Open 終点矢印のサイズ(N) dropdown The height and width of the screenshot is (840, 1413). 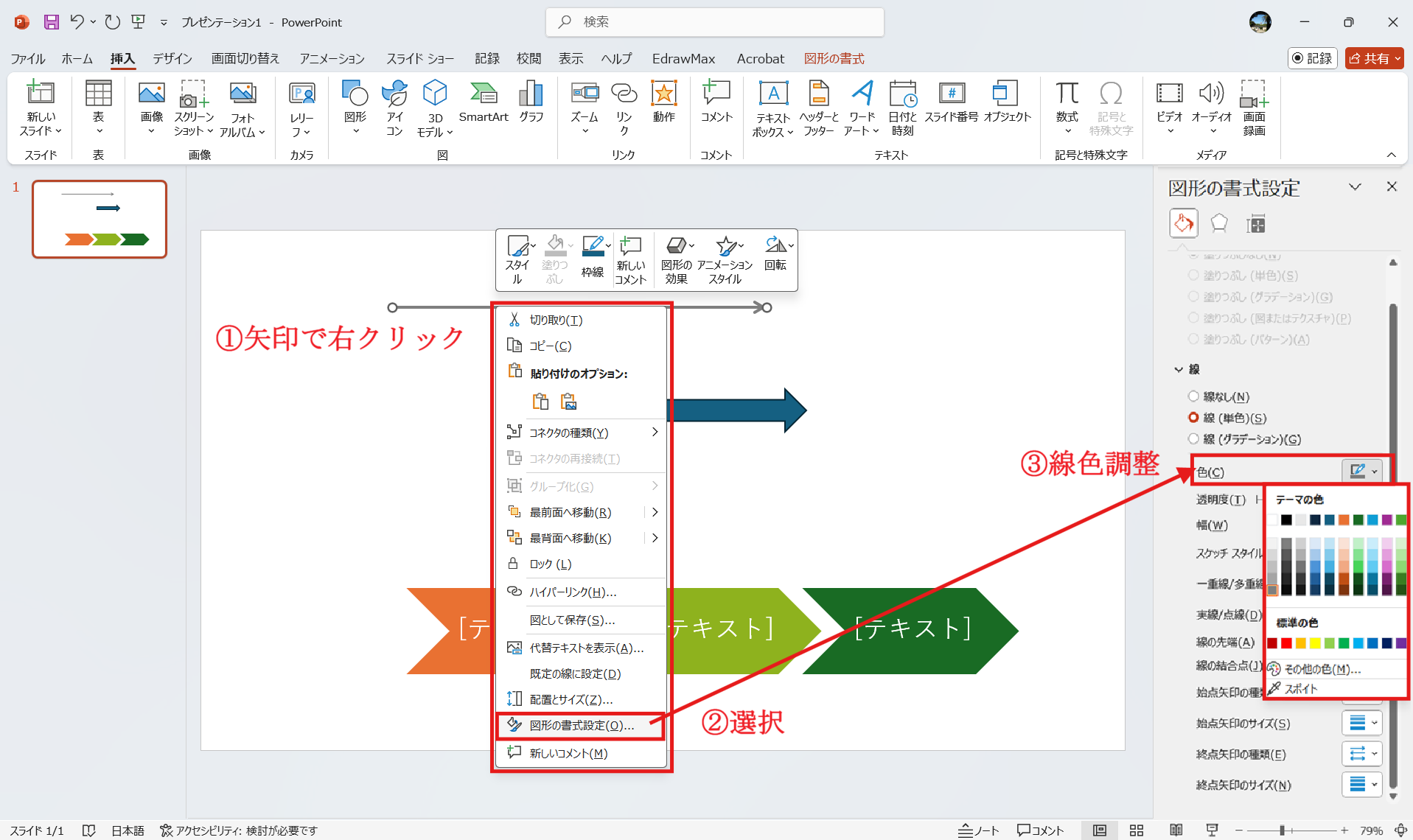coord(1362,785)
